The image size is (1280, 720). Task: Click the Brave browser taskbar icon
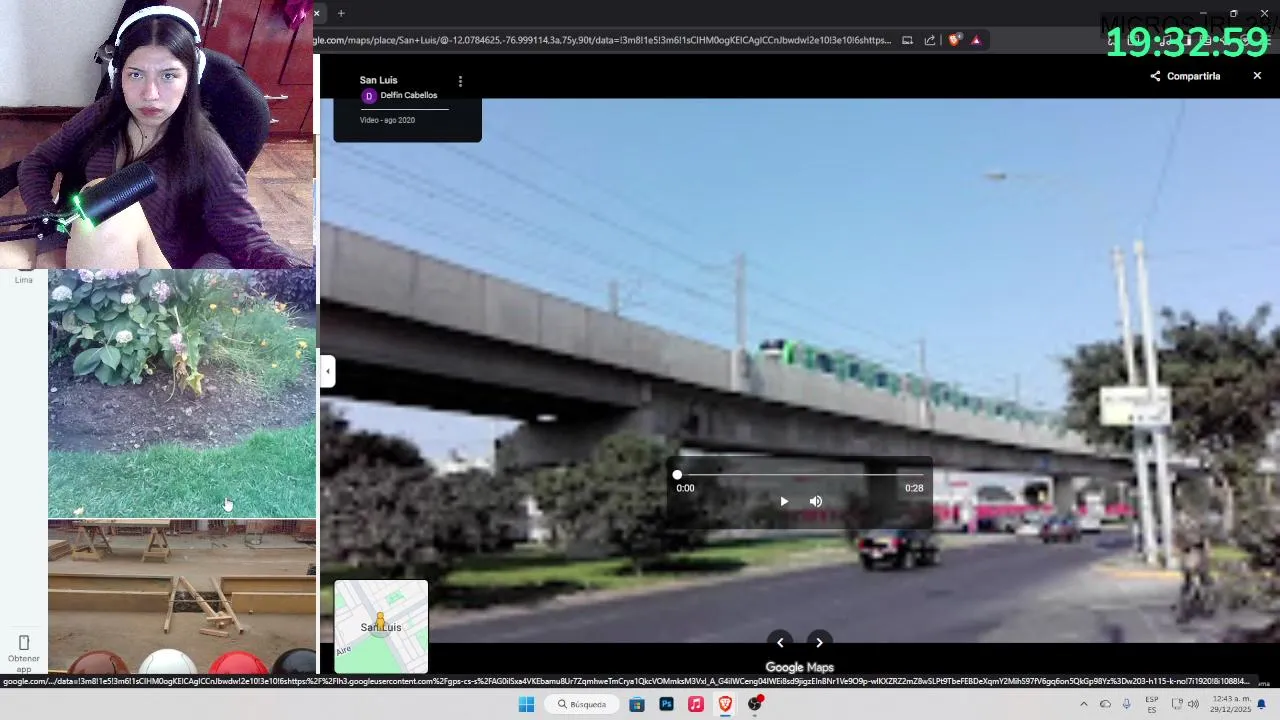725,704
